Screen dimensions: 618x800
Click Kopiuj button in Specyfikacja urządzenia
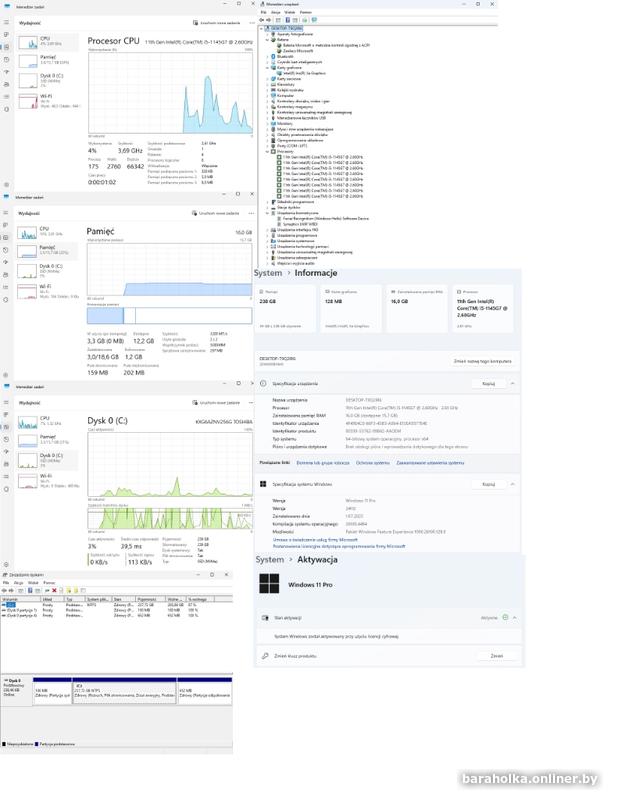point(488,383)
